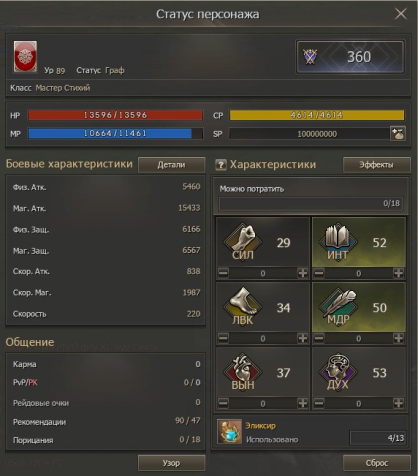
Task: Click the МДР wisdom feather icon
Action: 338,307
